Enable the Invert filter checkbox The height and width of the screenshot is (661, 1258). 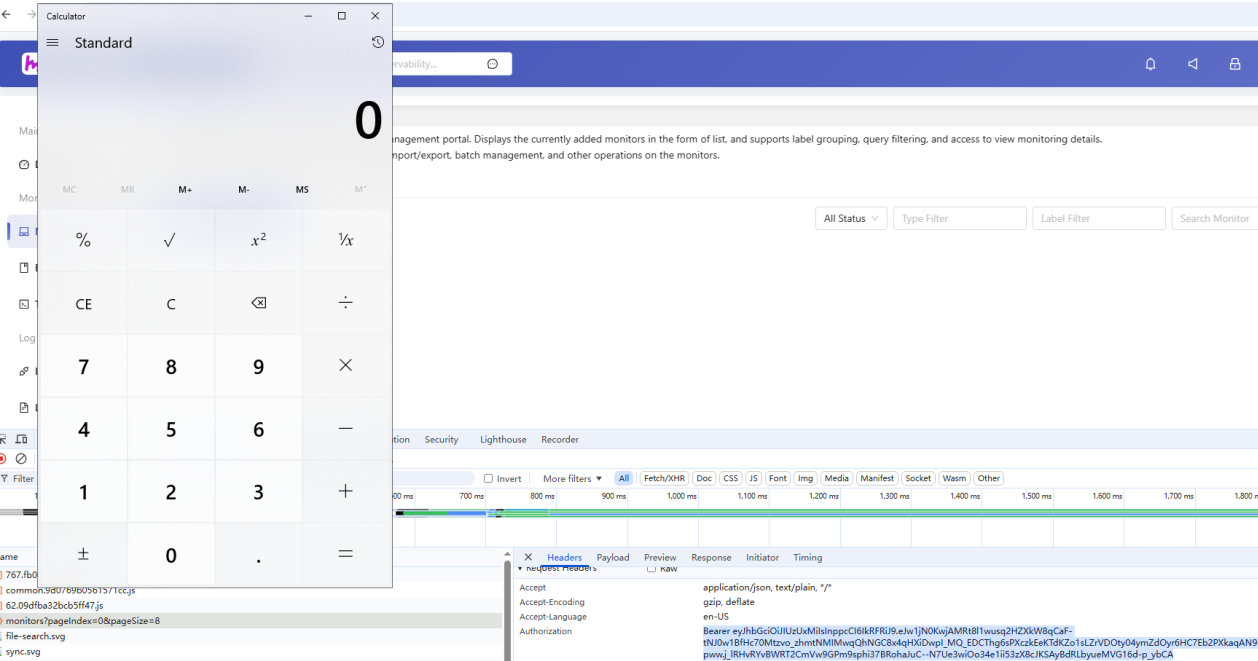pos(488,479)
